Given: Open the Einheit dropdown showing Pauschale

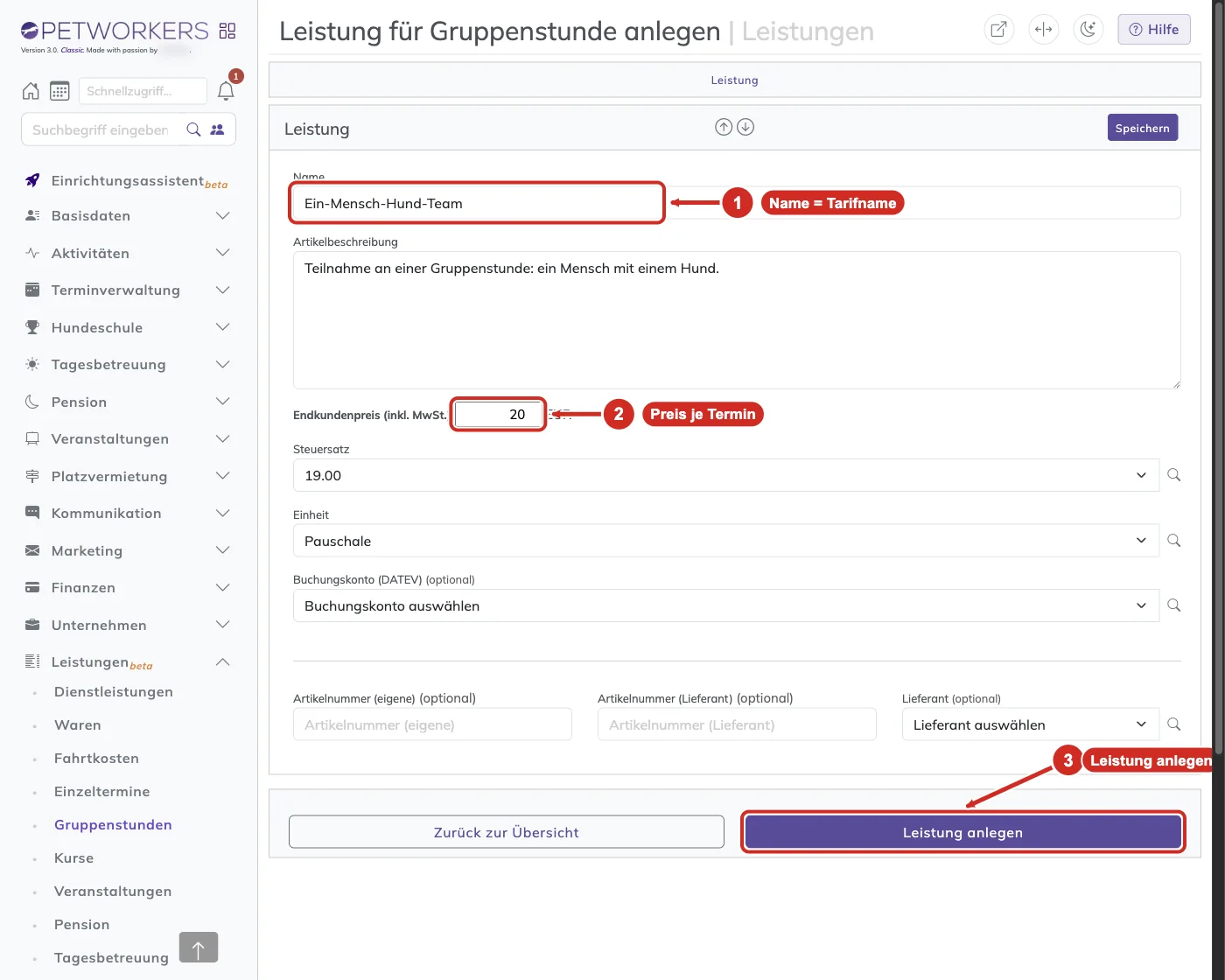Looking at the screenshot, I should (x=726, y=541).
